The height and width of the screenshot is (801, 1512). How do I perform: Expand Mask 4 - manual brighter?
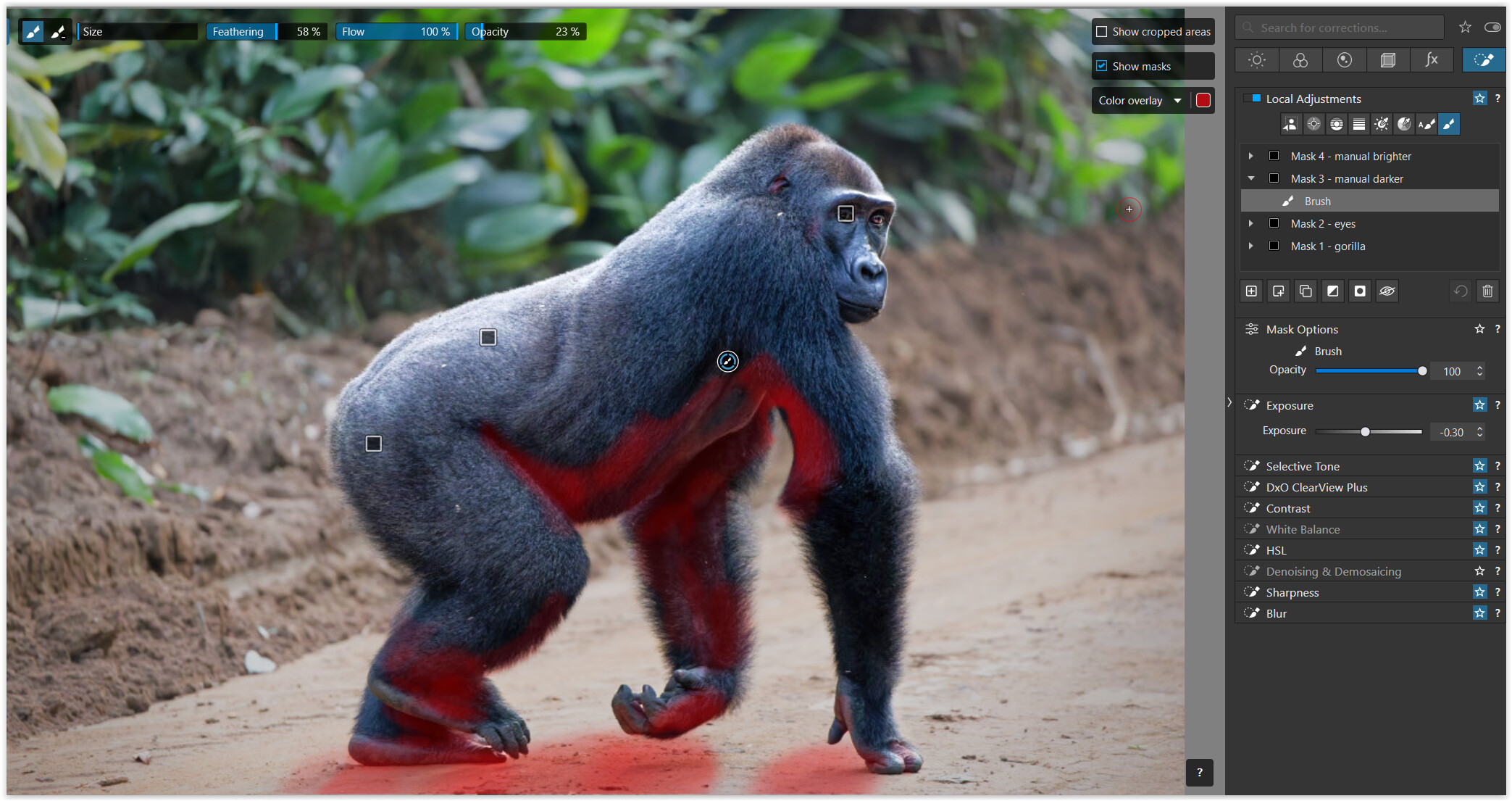click(x=1251, y=157)
